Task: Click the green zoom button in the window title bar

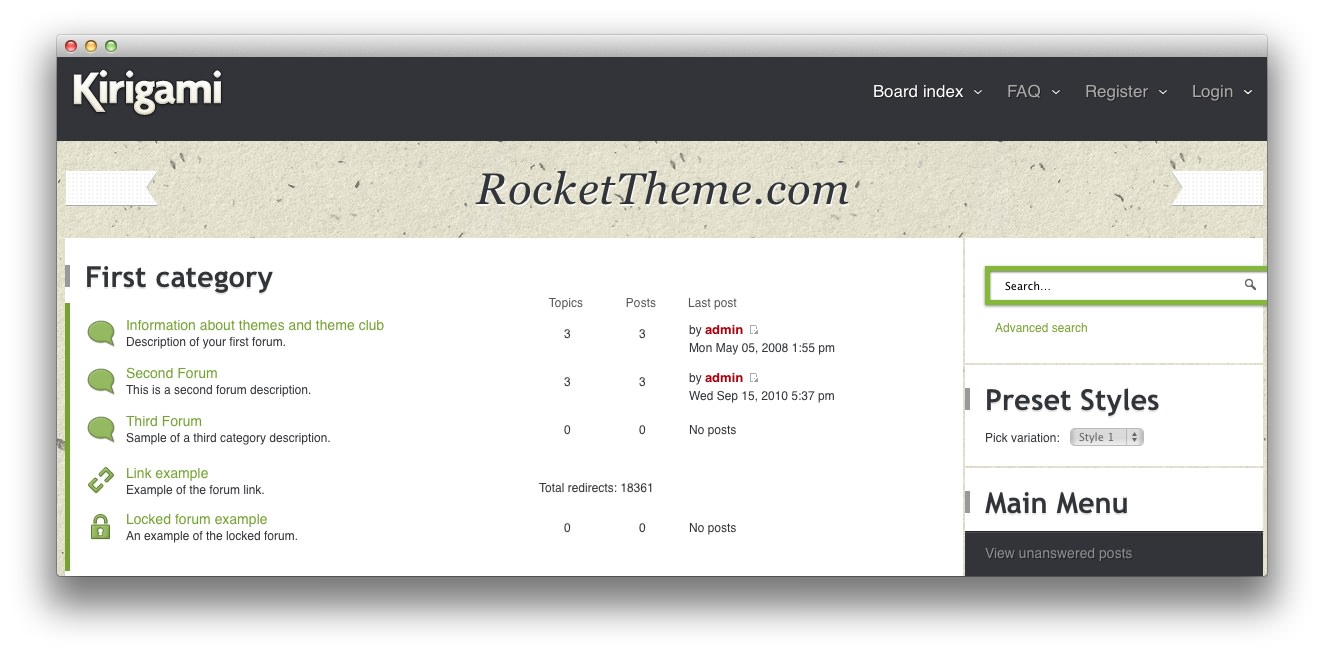Action: [111, 46]
